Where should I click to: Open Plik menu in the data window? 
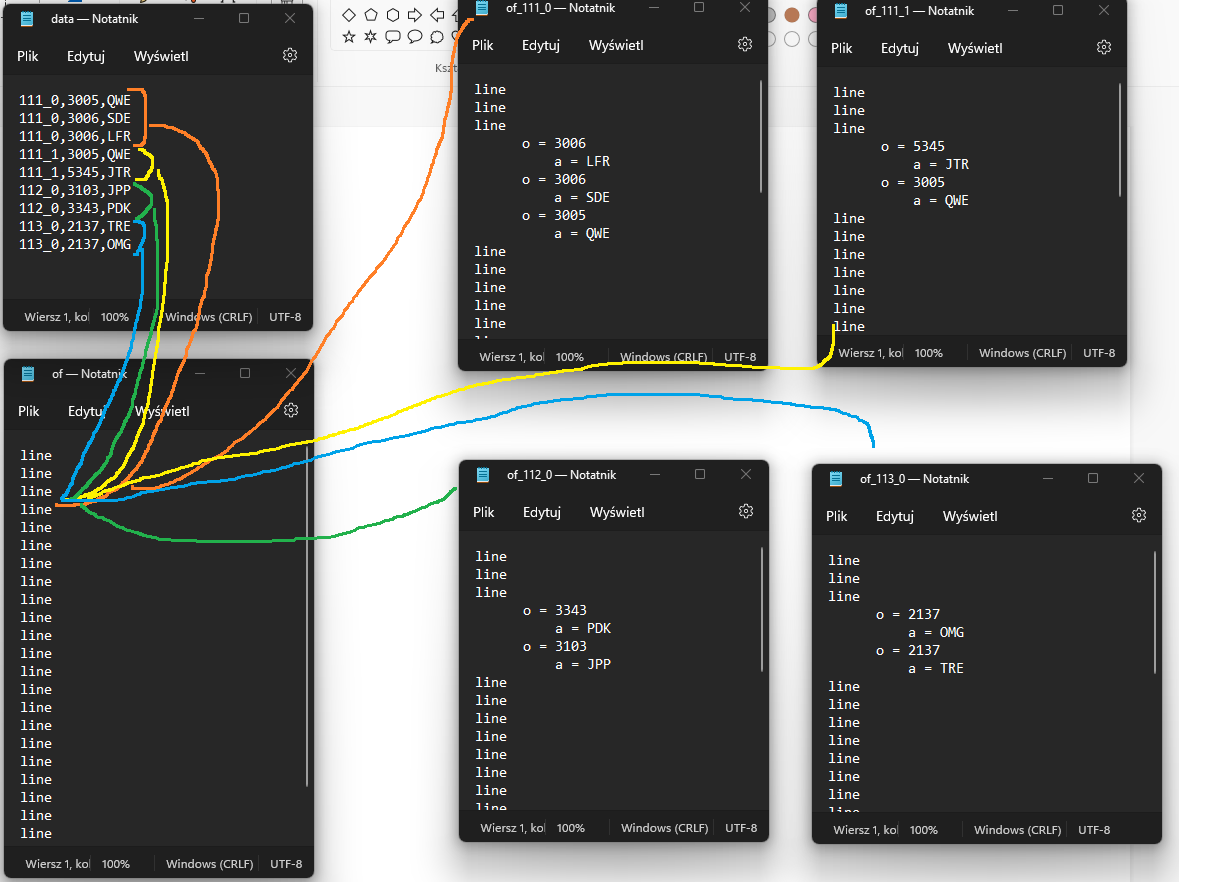pyautogui.click(x=27, y=56)
